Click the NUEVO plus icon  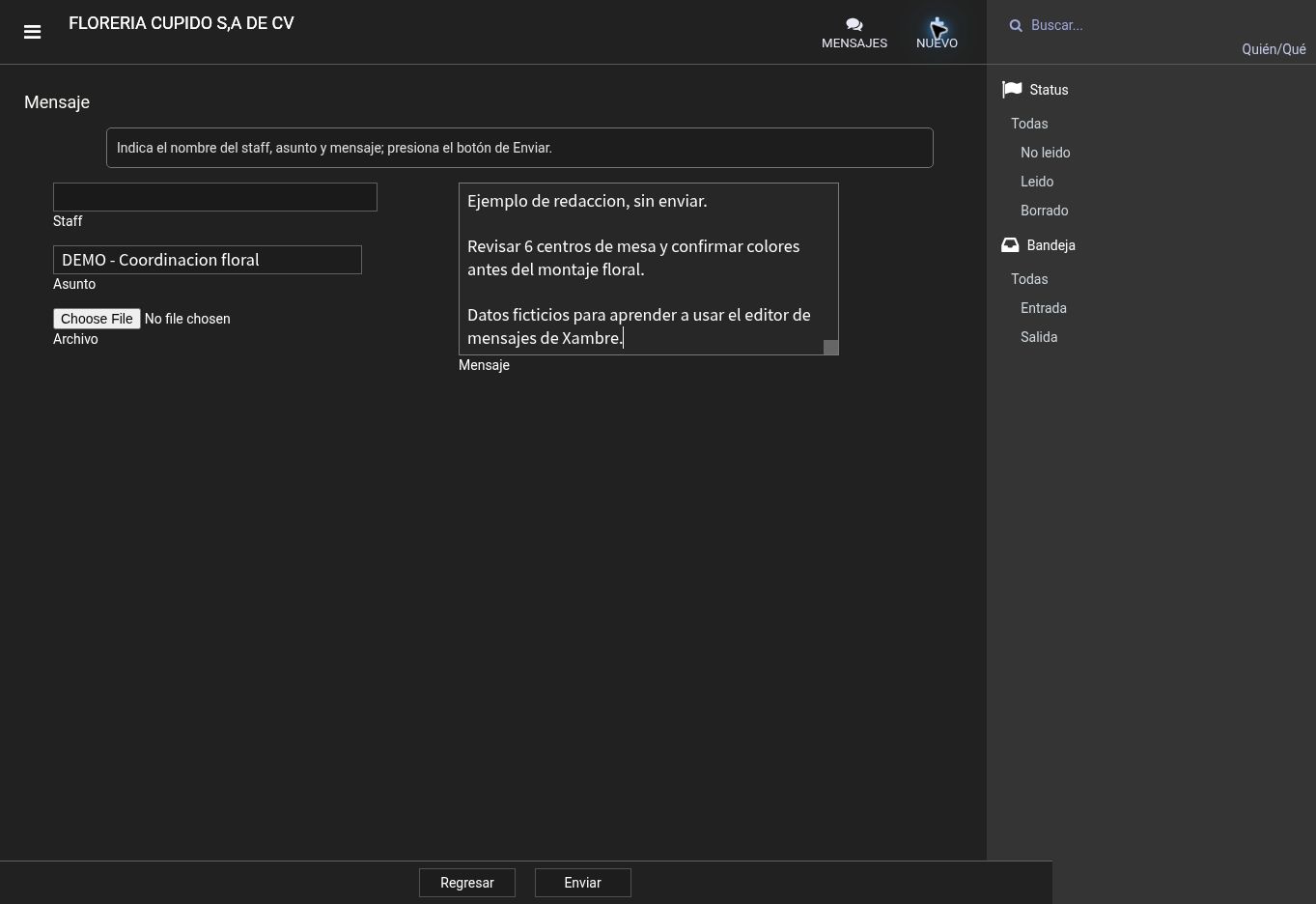point(937,25)
